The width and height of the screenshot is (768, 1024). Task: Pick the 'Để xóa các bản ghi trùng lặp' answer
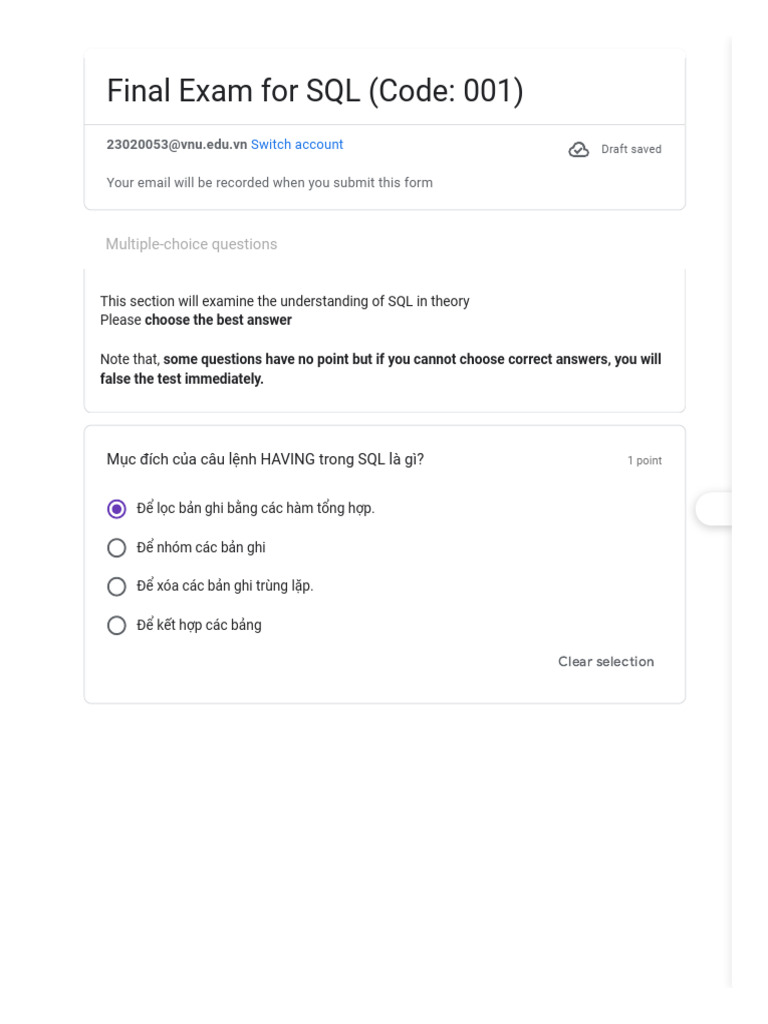coord(117,586)
